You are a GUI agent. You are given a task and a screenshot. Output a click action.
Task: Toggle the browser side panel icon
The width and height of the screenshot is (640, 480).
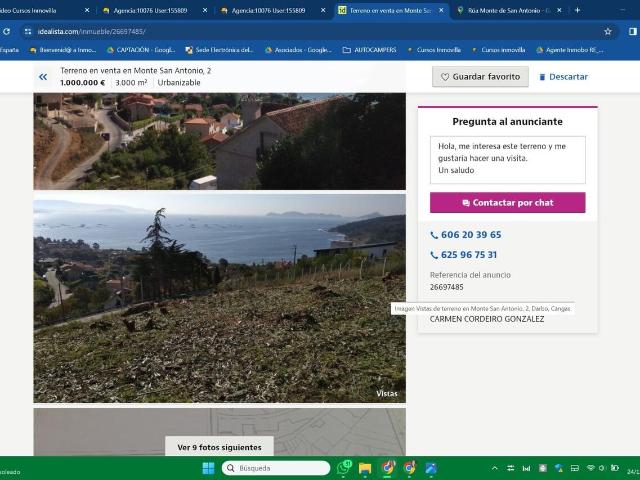point(632,31)
